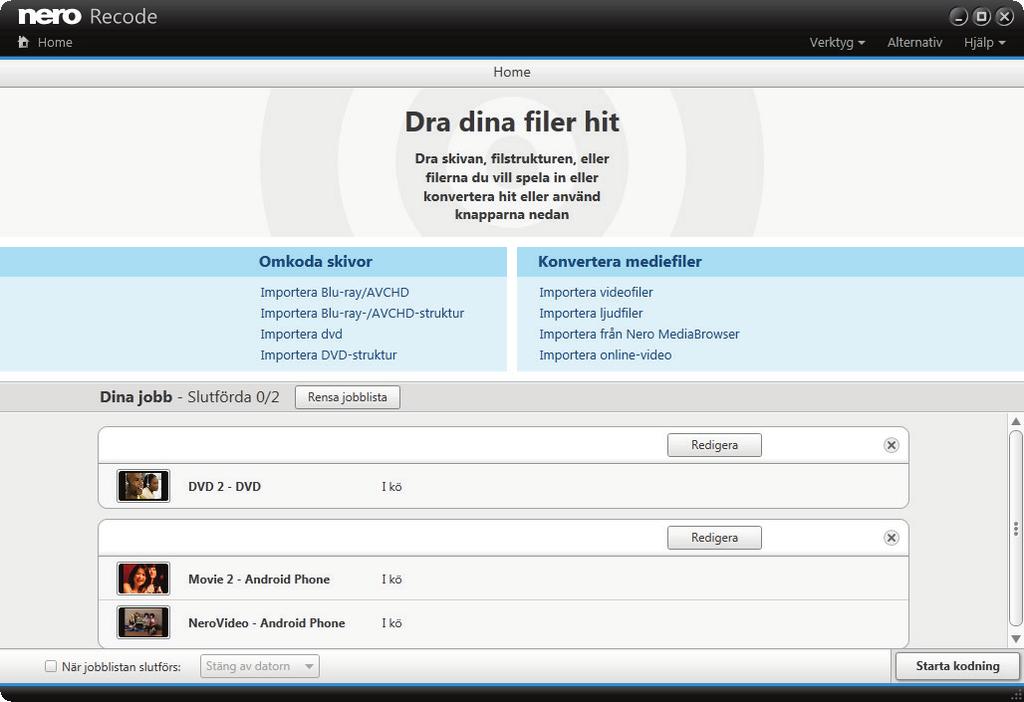Open the Hjälp menu
The image size is (1024, 702).
pos(984,42)
